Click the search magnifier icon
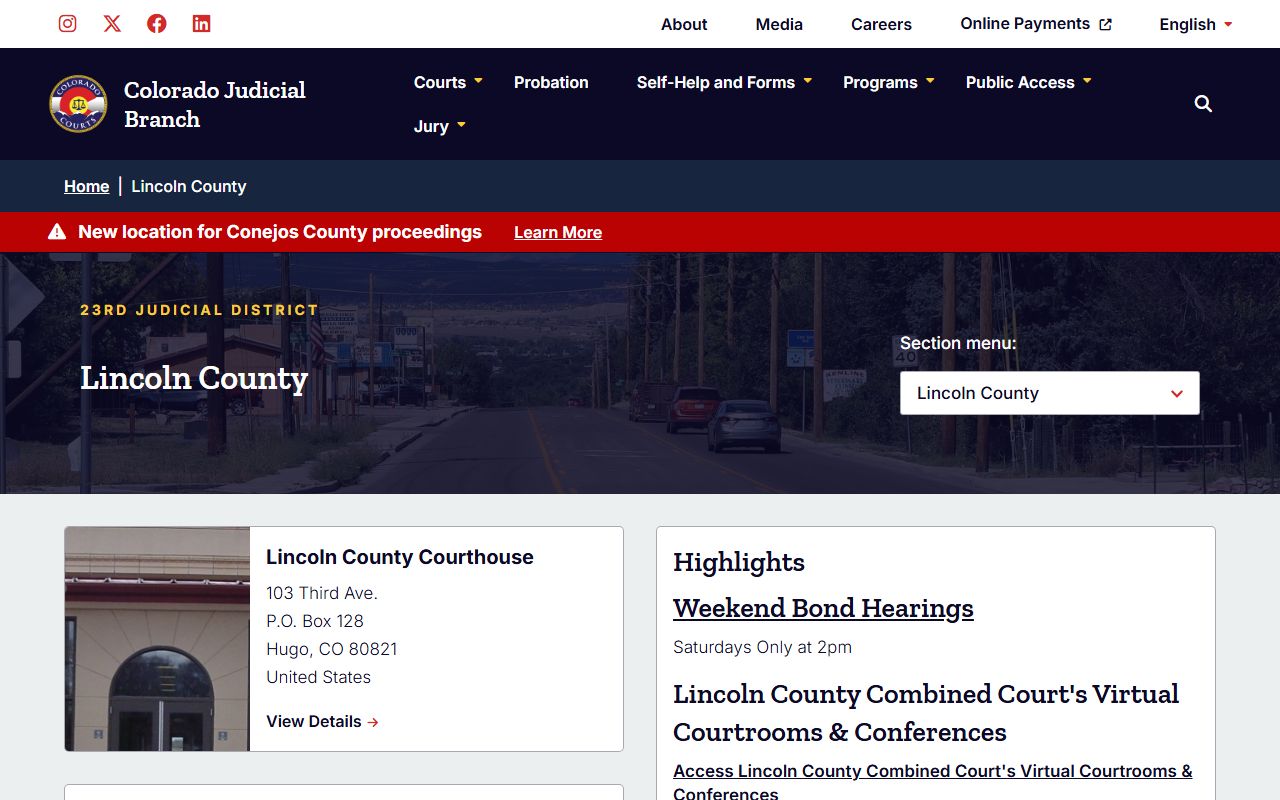 click(x=1203, y=104)
